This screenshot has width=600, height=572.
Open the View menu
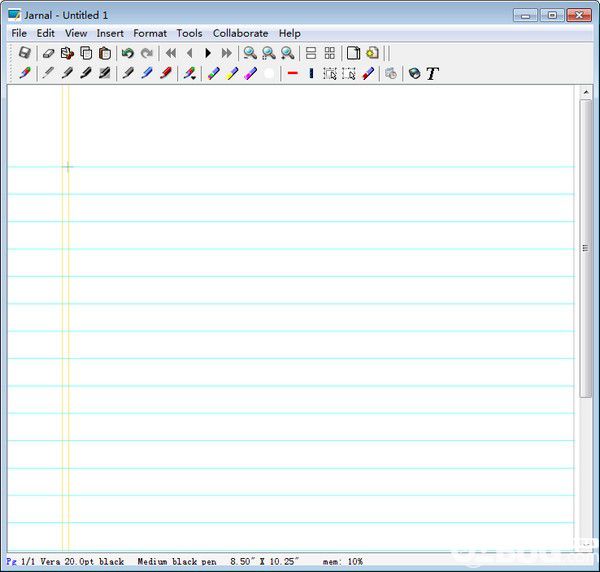tap(76, 33)
